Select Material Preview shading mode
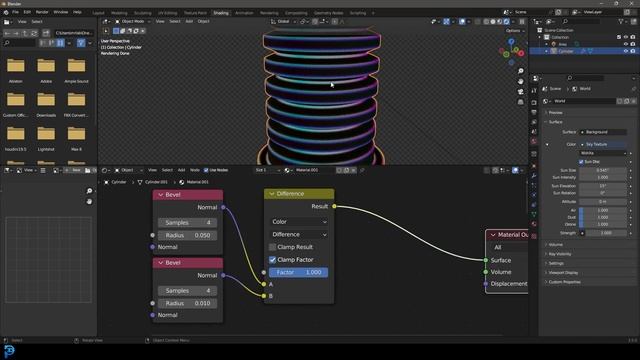This screenshot has width=640, height=360. 500,22
